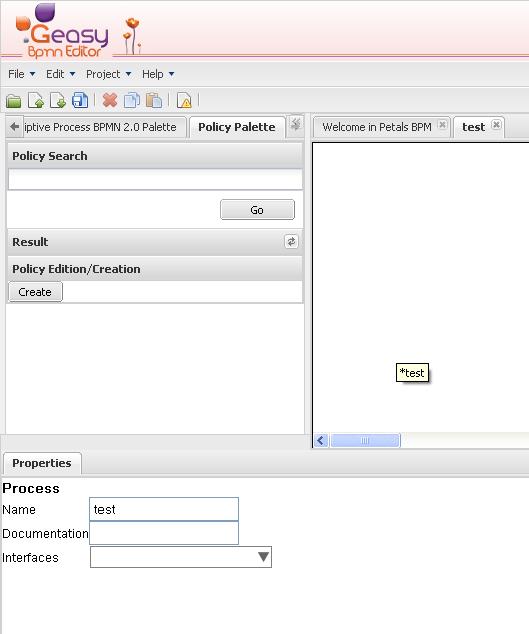This screenshot has width=529, height=634.
Task: Click the red X delete icon
Action: click(110, 100)
